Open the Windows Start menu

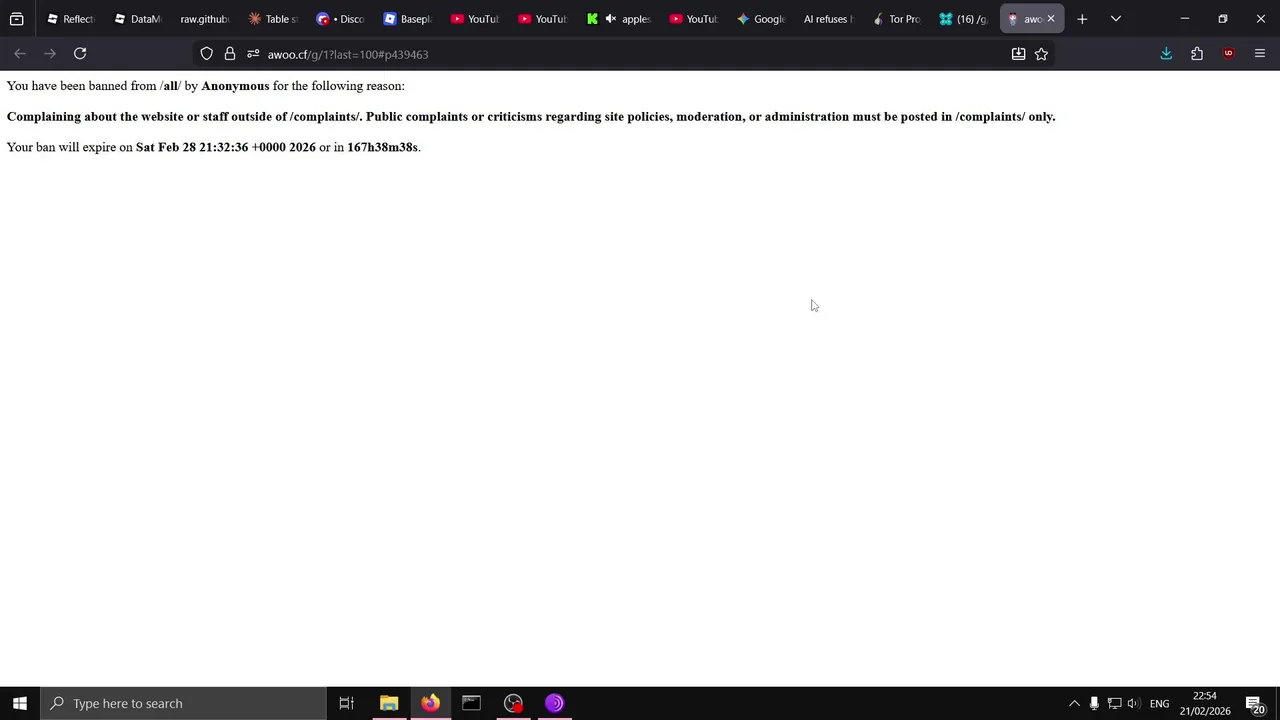[20, 703]
